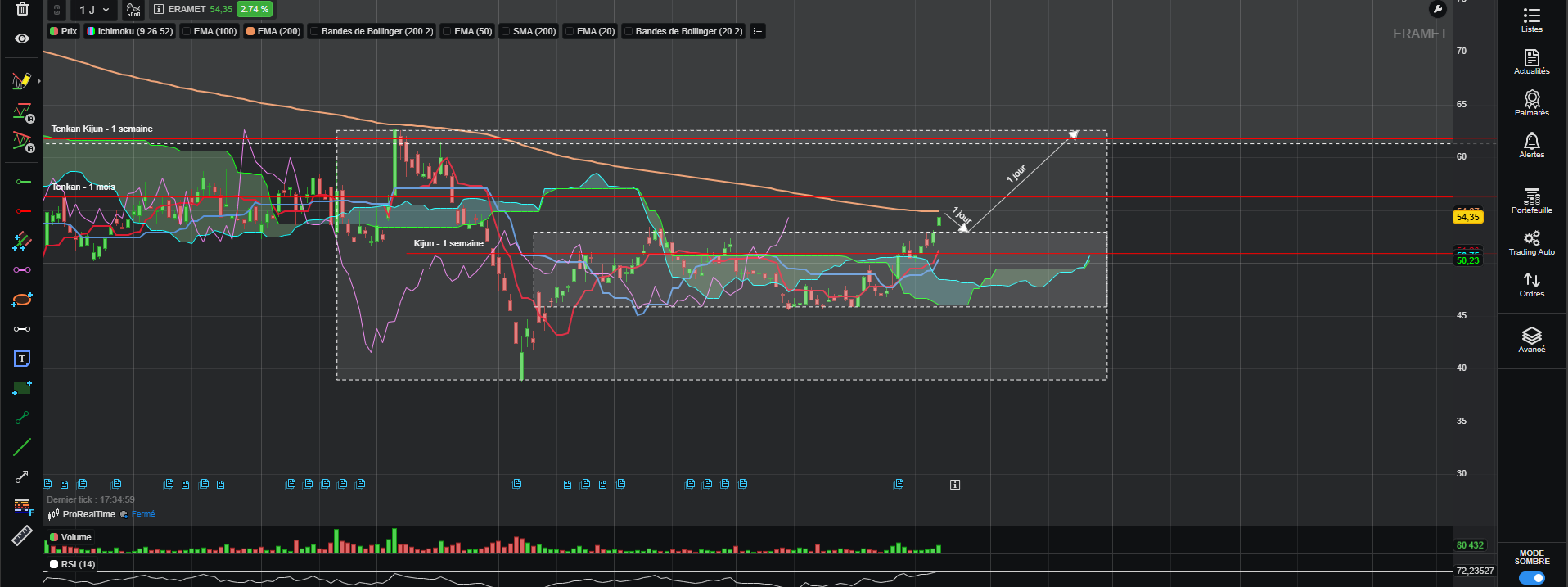Open the 1 J timeframe dropdown
Viewport: 1568px width, 587px height.
(94, 10)
